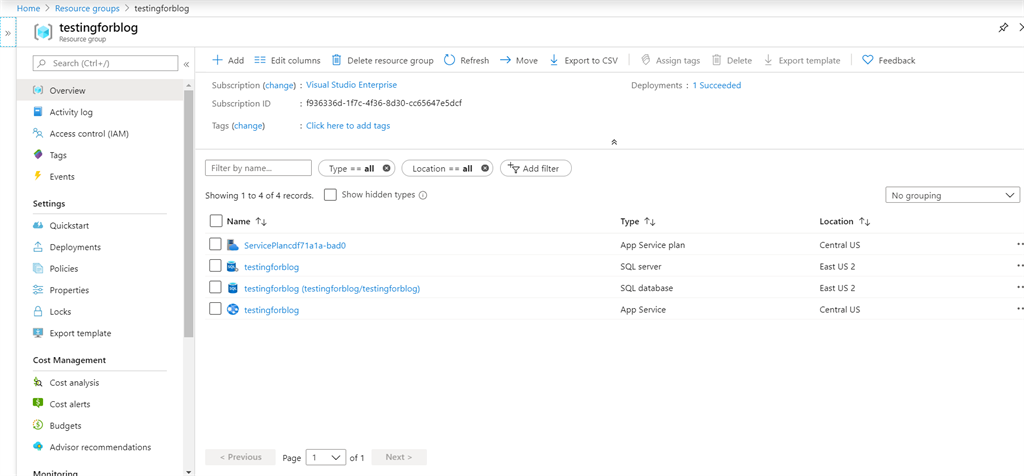Open the Page number dropdown
1024x476 pixels.
(326, 458)
